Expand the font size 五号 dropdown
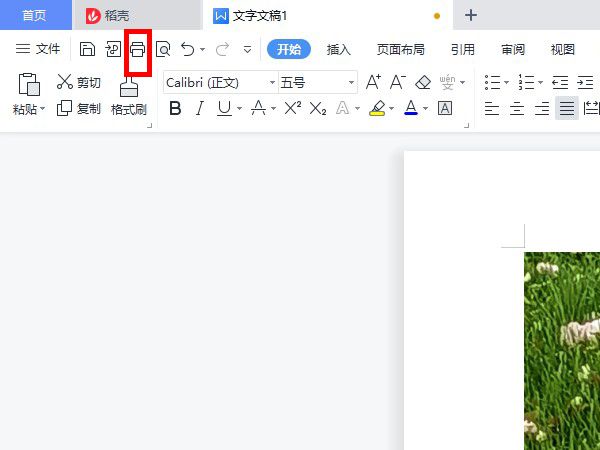Viewport: 600px width, 450px height. point(351,82)
